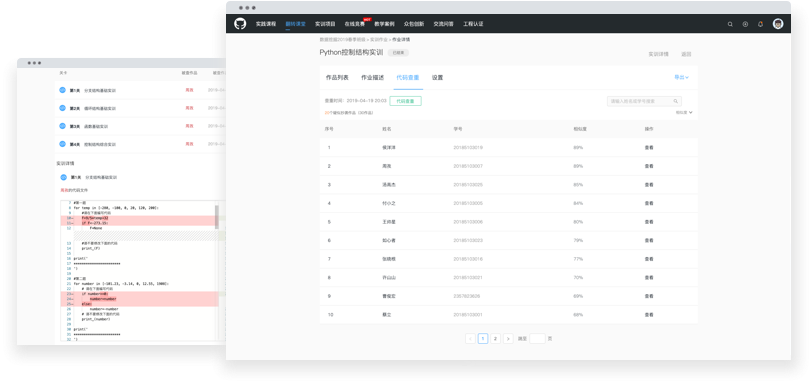Switch to the 设置 tab

438,78
